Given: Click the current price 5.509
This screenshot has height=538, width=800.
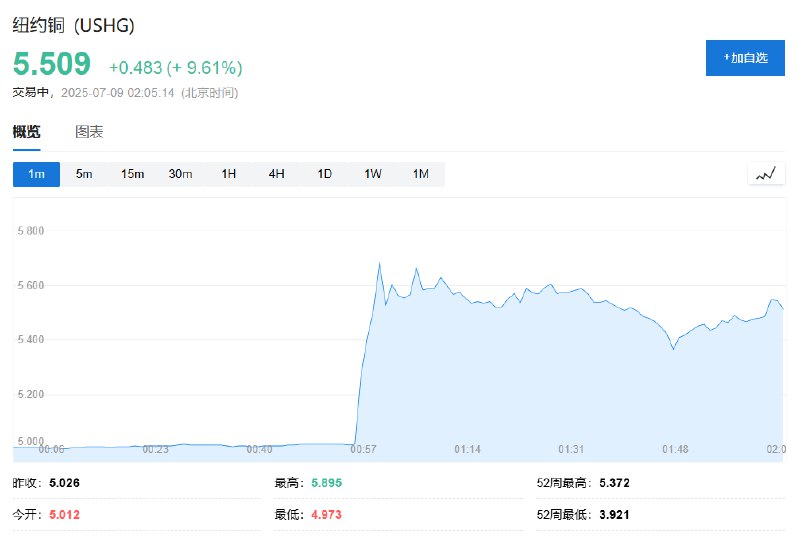Looking at the screenshot, I should [52, 64].
